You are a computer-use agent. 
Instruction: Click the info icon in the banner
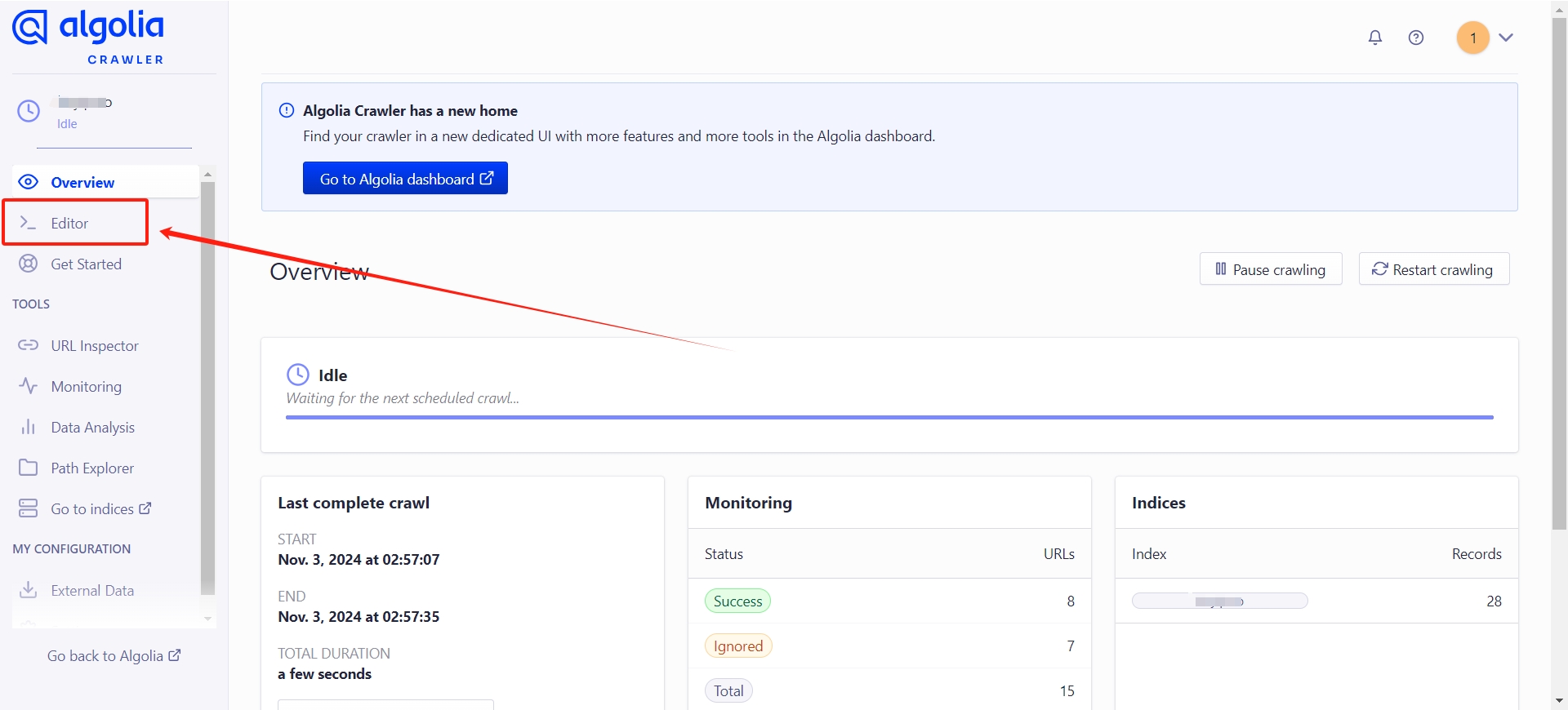[287, 110]
